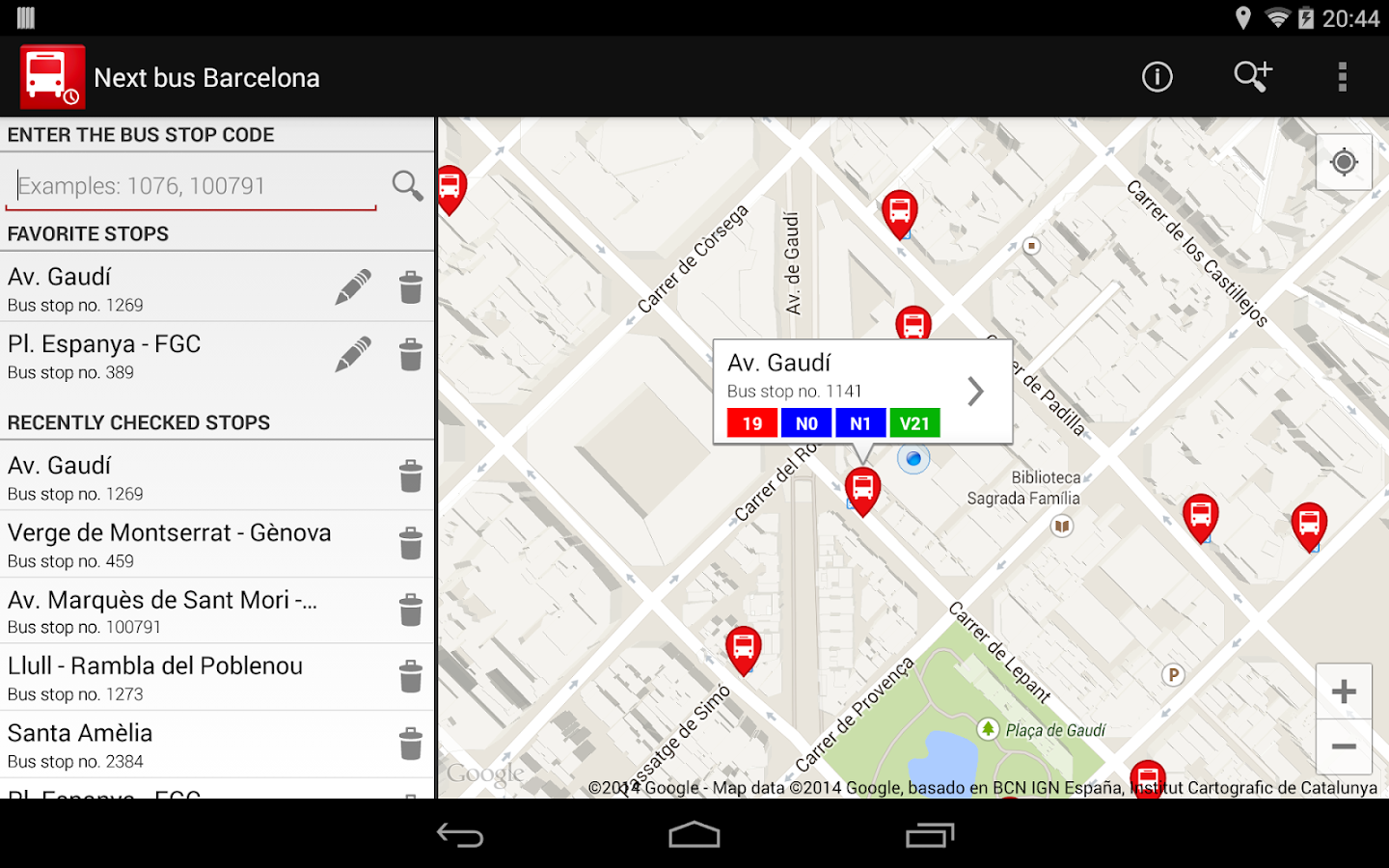Tap the search magnifier next to stop code field
1389x868 pixels.
pyautogui.click(x=406, y=185)
